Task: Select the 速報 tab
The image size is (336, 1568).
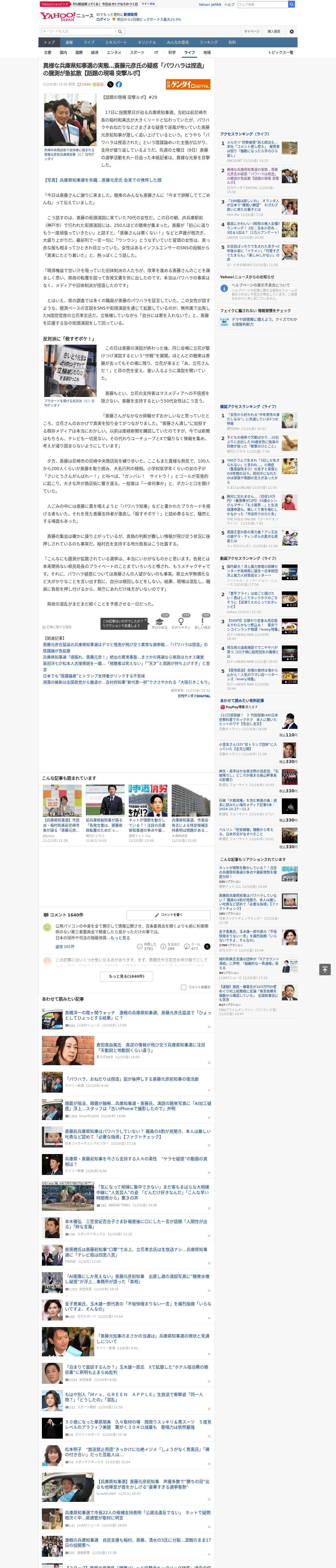Action: 69,43
